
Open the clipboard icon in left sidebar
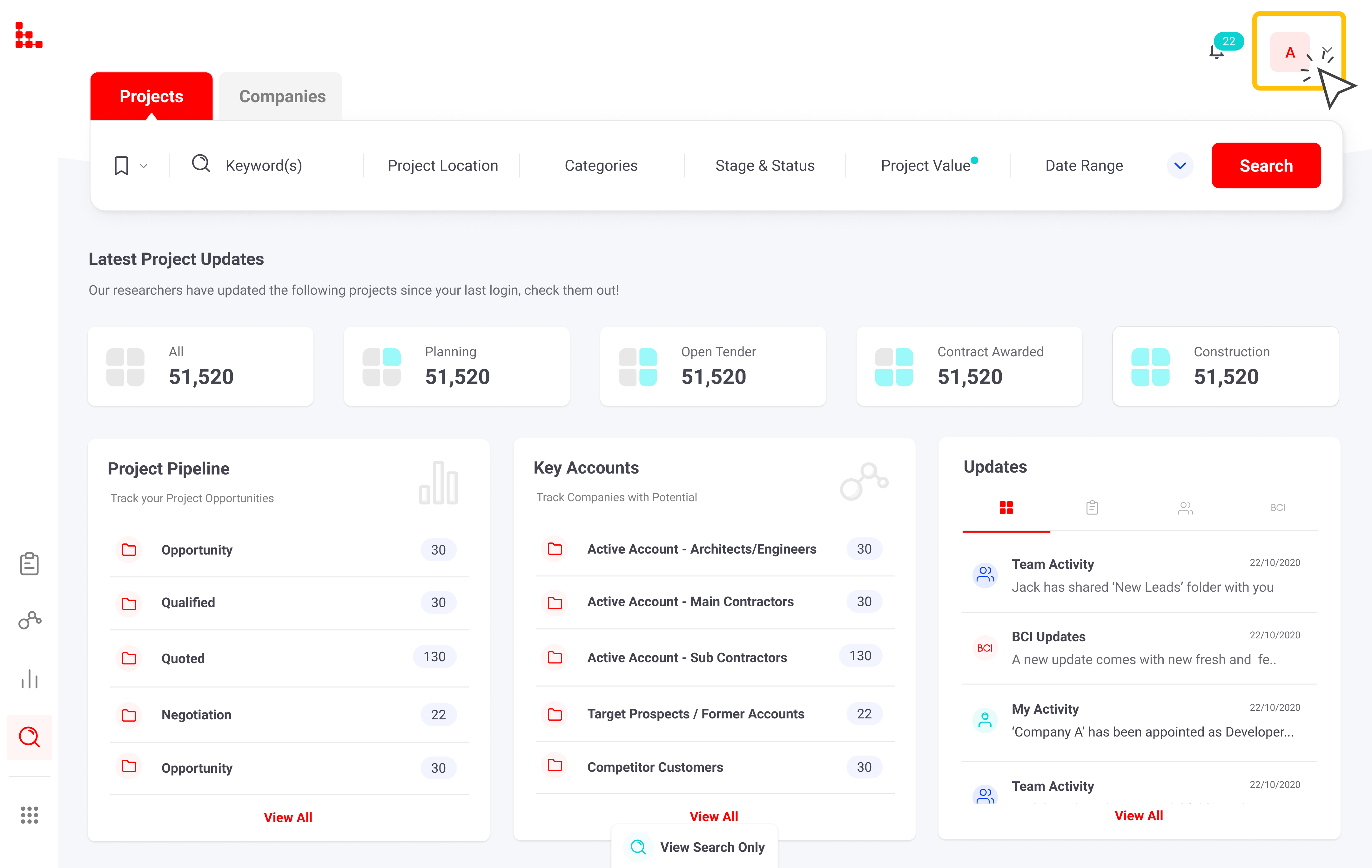pos(29,564)
